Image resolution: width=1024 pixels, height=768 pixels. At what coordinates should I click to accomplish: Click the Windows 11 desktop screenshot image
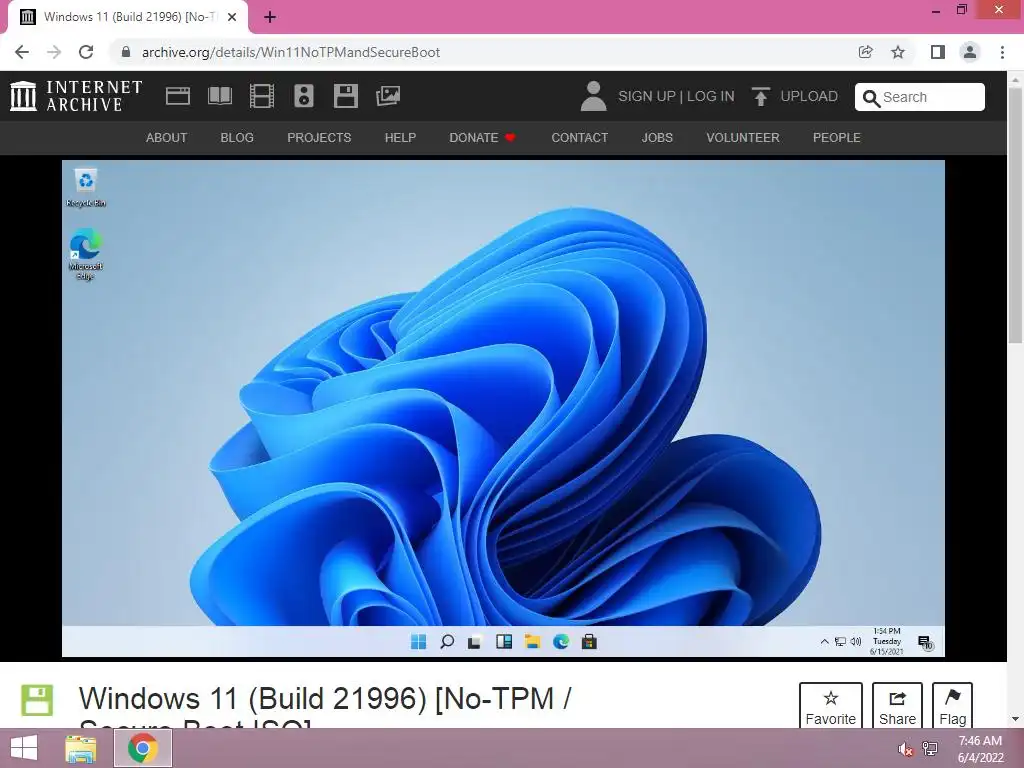(503, 408)
